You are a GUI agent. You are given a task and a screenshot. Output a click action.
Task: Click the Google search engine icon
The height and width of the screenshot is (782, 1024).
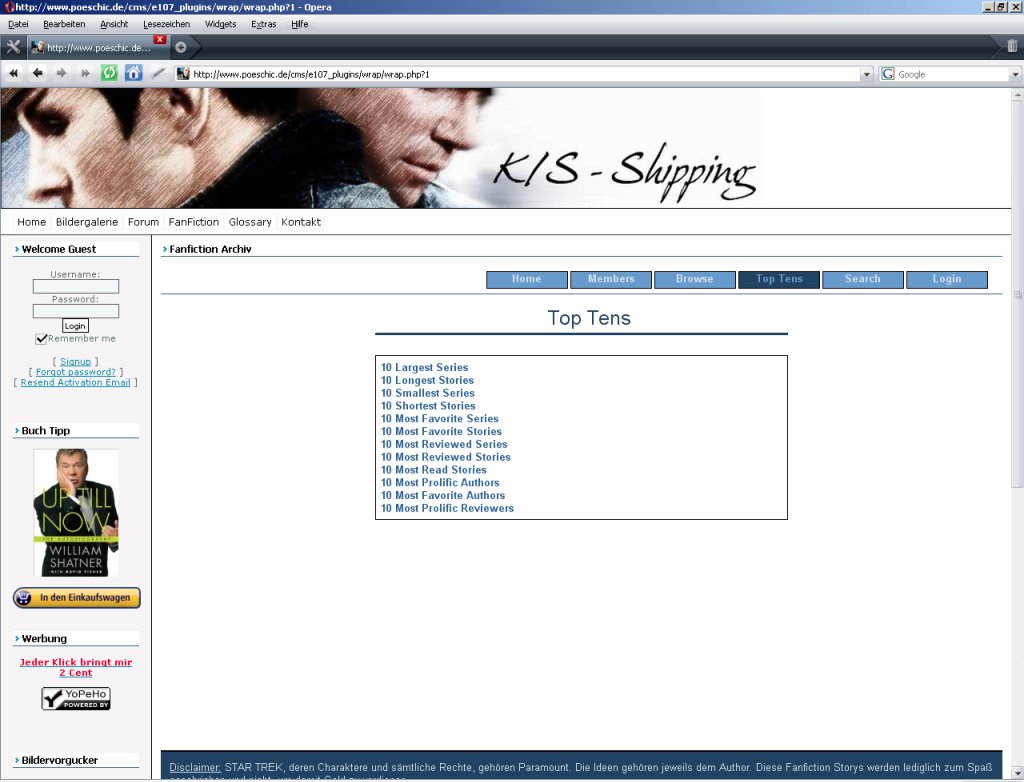coord(888,74)
